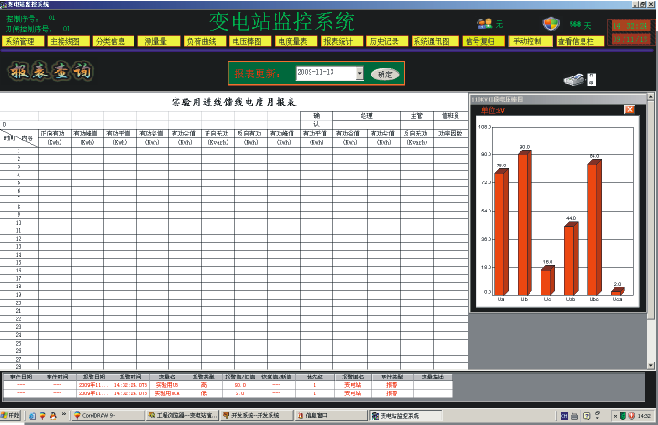The image size is (658, 425).
Task: Click the Ubc bar in chart
Action: (594, 226)
